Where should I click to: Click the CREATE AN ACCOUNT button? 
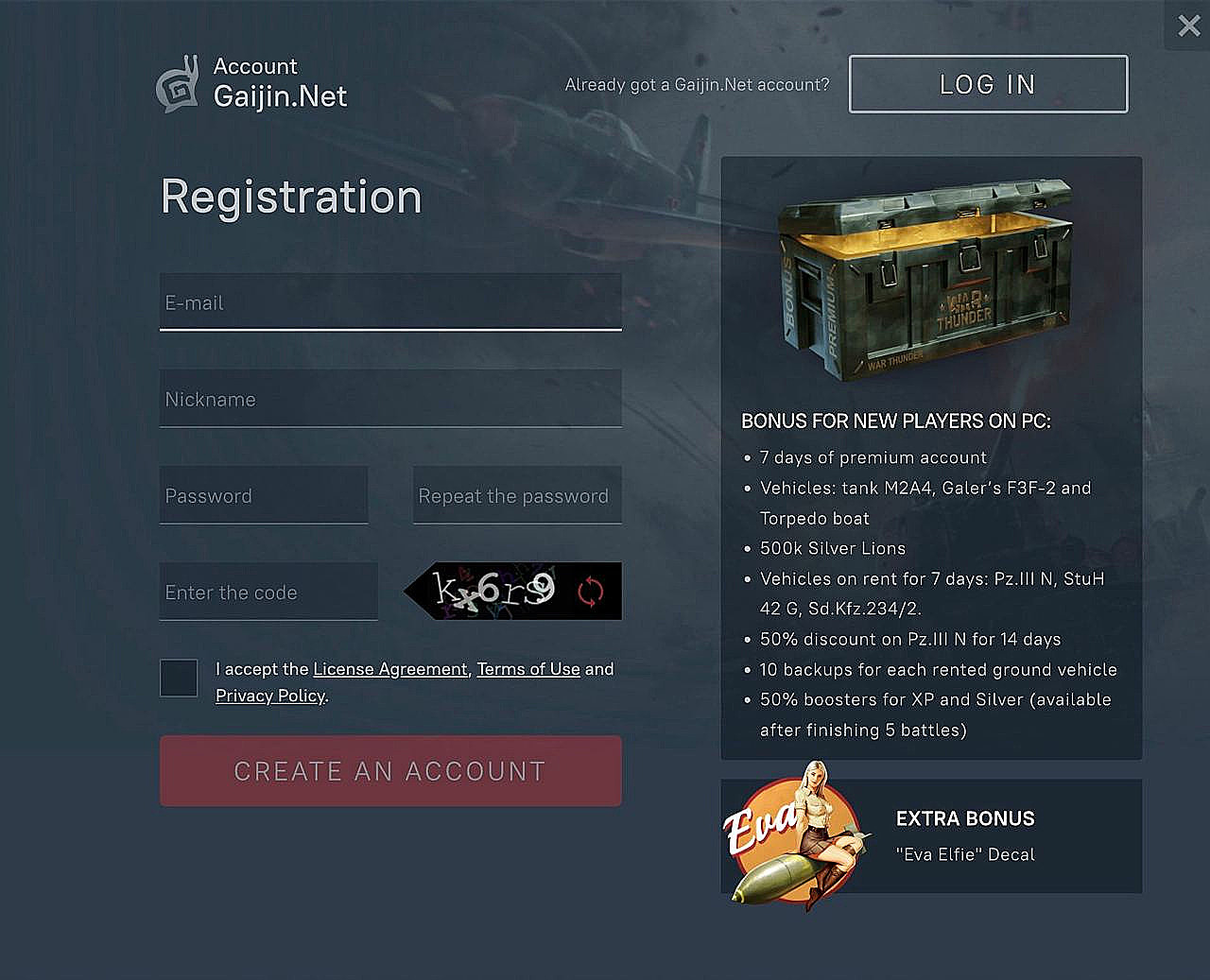[x=390, y=771]
